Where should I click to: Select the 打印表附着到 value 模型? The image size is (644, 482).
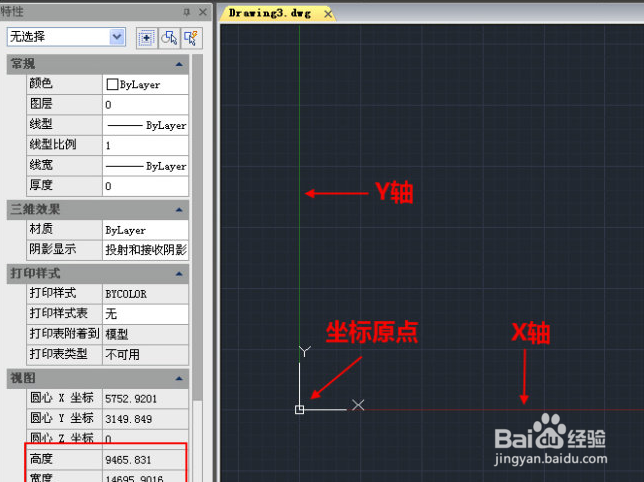(145, 334)
